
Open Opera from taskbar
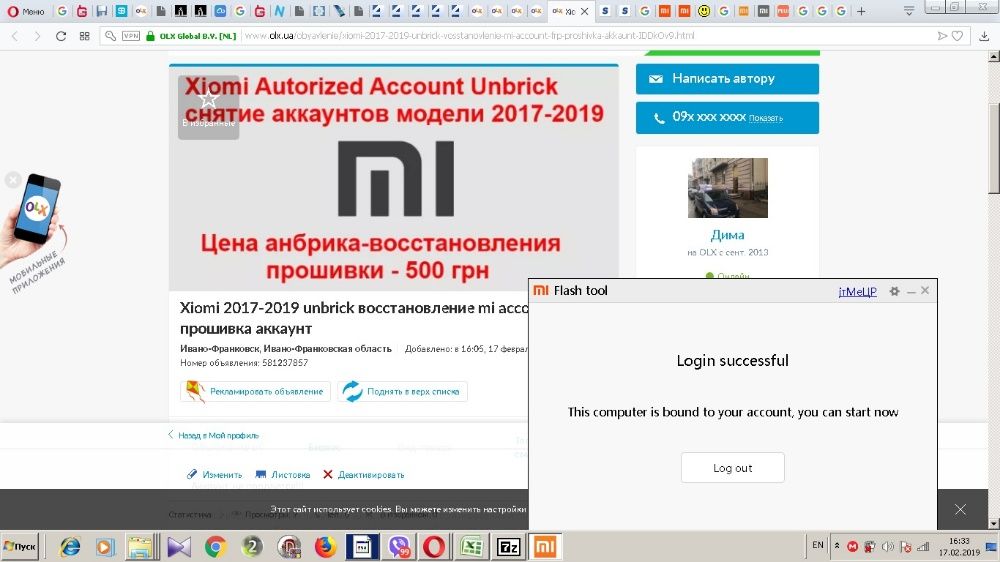[434, 547]
